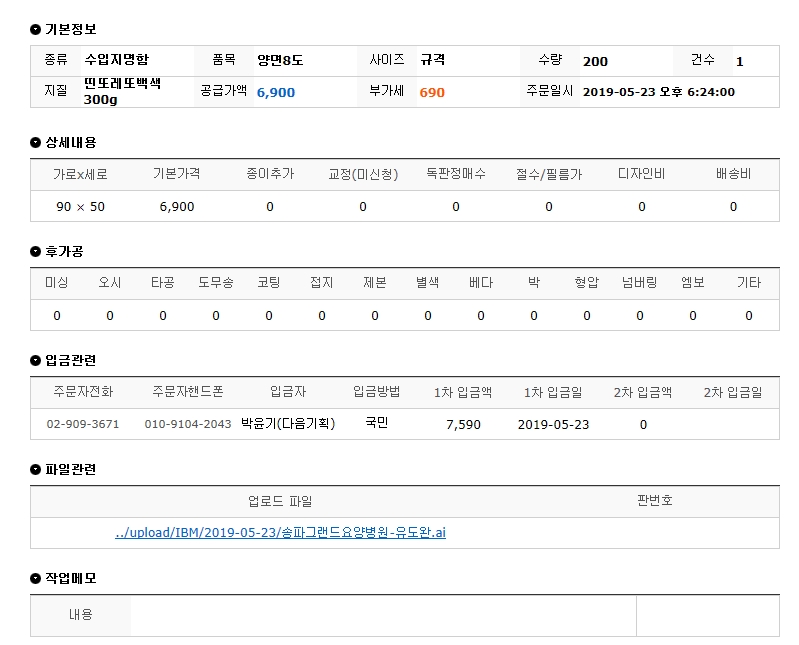
Task: Click the 1차 입금액 value 7,590
Action: click(x=463, y=424)
